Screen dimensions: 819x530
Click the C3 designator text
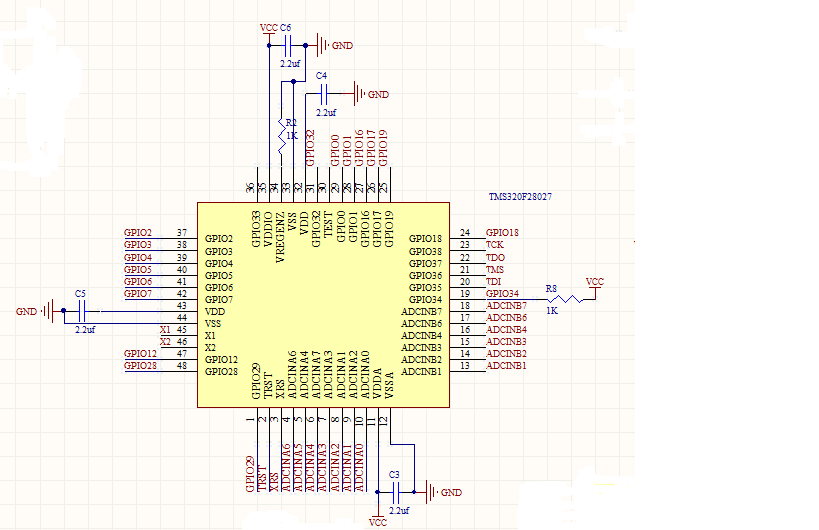(x=394, y=475)
